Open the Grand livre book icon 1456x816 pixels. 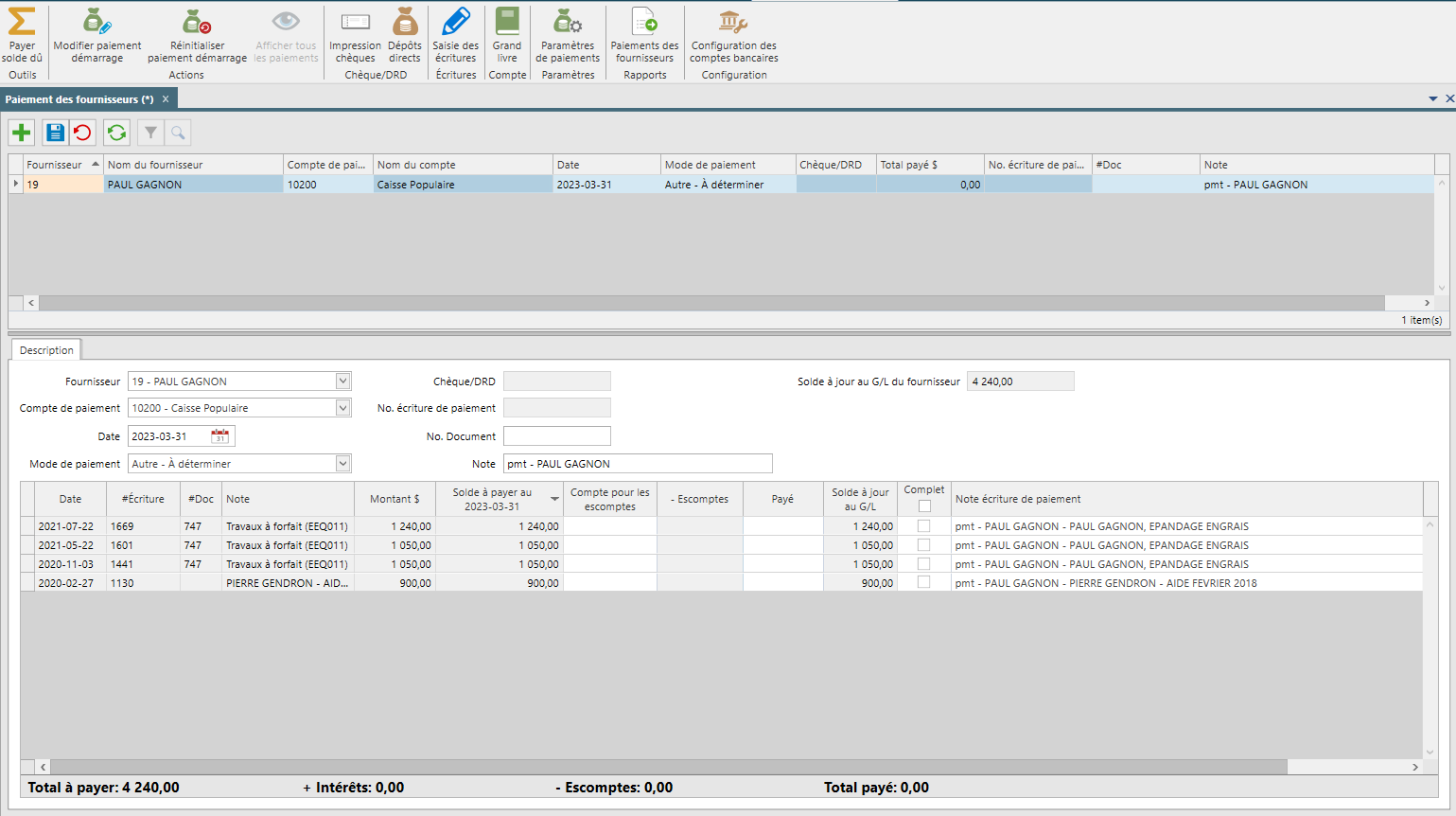coord(507,21)
